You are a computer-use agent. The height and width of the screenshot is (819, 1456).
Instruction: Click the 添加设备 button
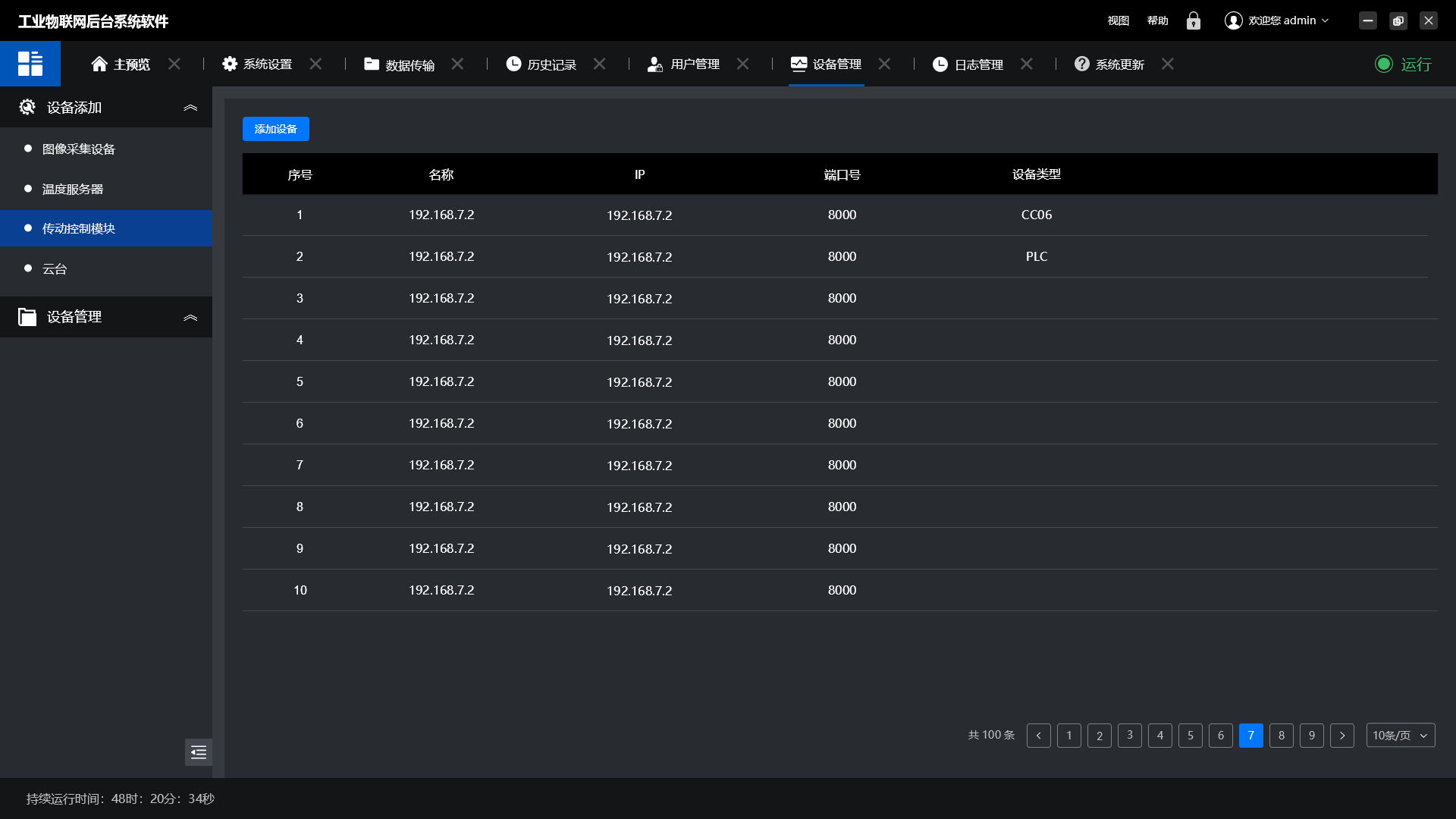coord(276,129)
